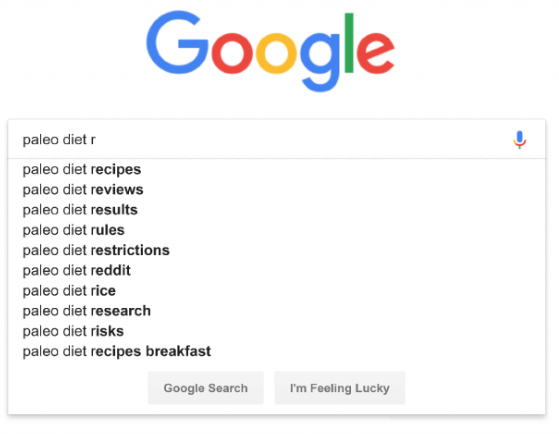Image resolution: width=559 pixels, height=434 pixels.
Task: Click the I'm Feeling Lucky button
Action: pos(340,388)
